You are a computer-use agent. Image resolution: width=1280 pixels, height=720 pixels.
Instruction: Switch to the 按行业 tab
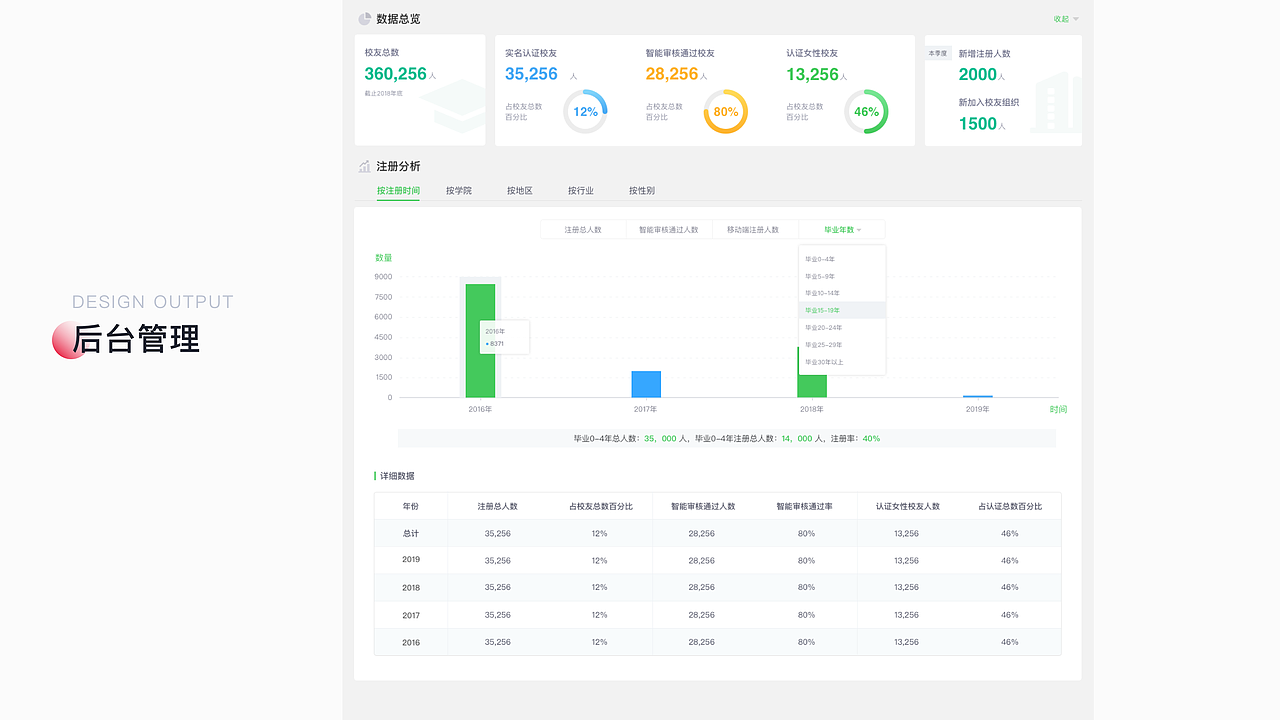click(581, 190)
